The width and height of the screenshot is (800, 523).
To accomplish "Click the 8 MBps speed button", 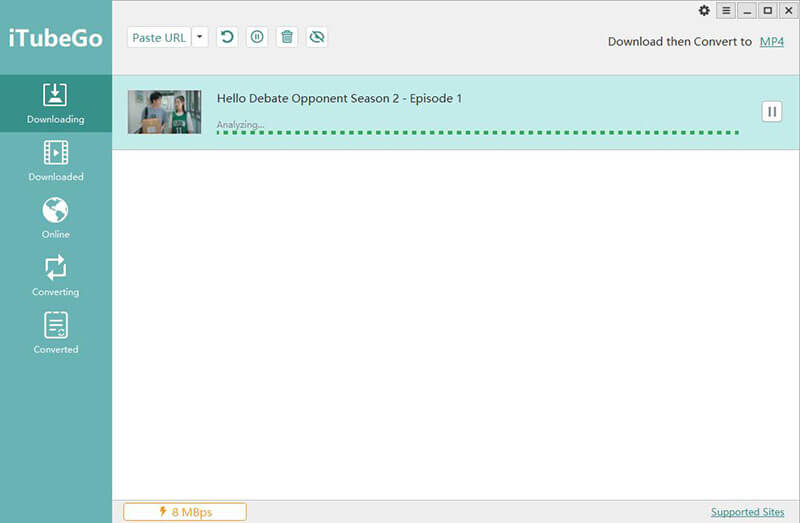I will click(x=185, y=512).
